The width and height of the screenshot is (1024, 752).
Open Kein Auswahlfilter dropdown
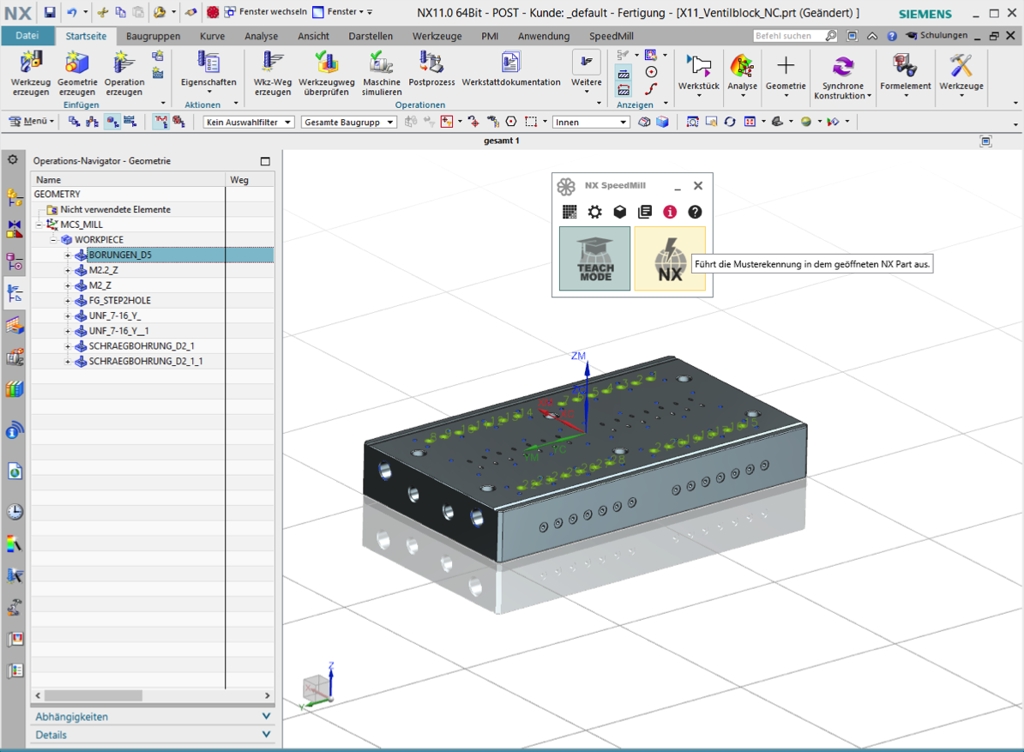(x=249, y=122)
